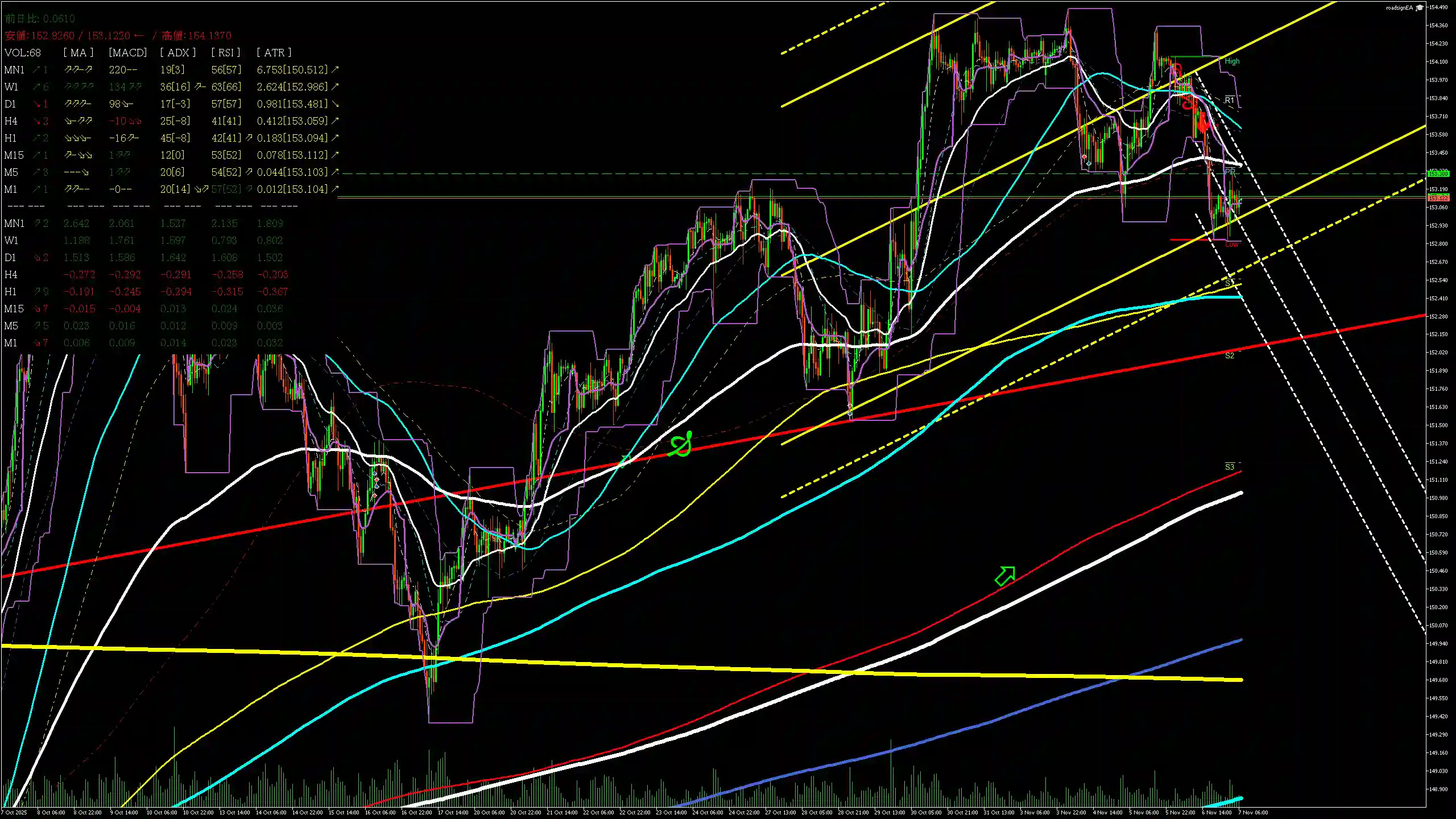Click the solid red down arrow marker
1456x819 pixels.
[x=1202, y=123]
